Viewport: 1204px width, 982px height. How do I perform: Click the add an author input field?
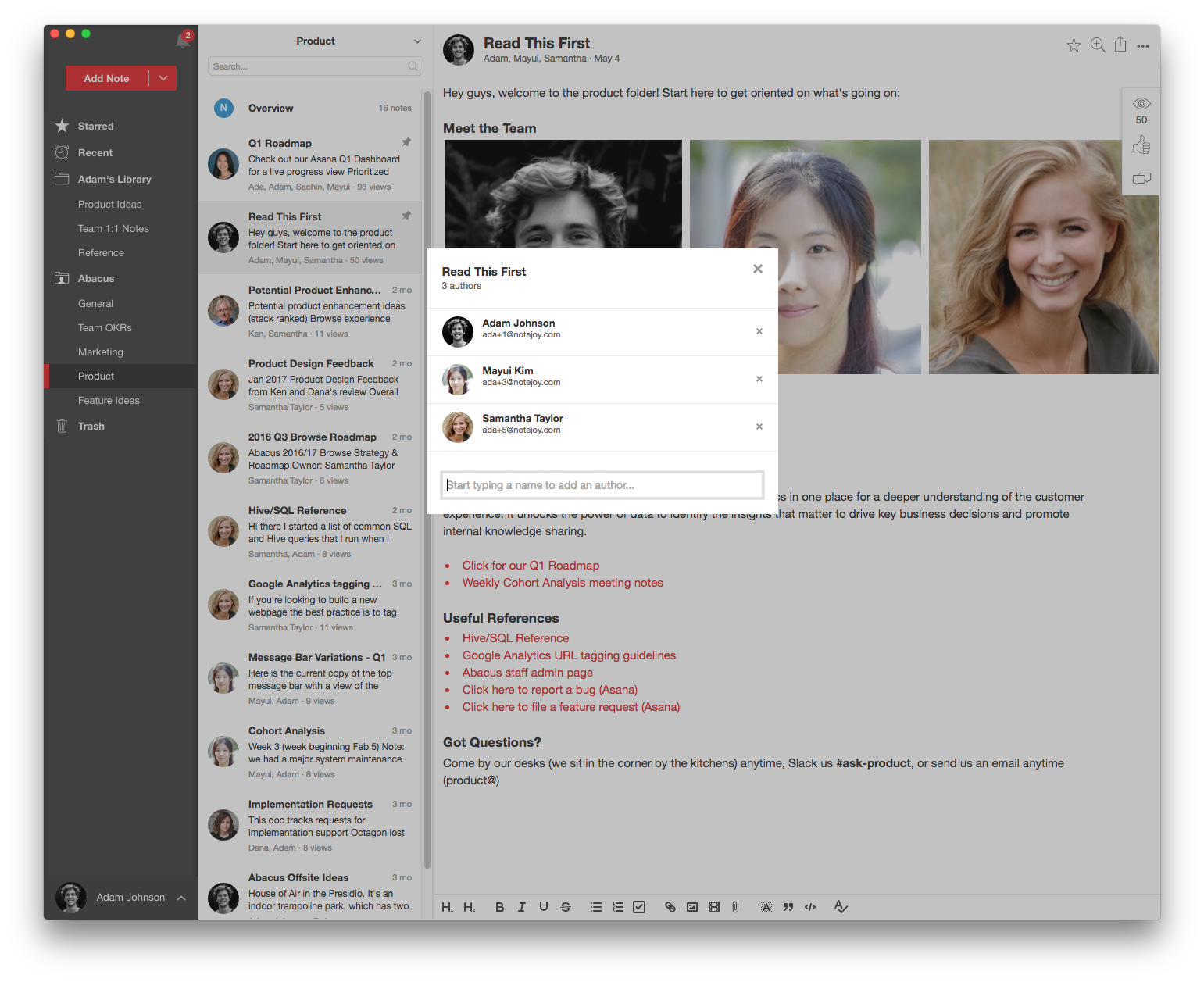602,485
